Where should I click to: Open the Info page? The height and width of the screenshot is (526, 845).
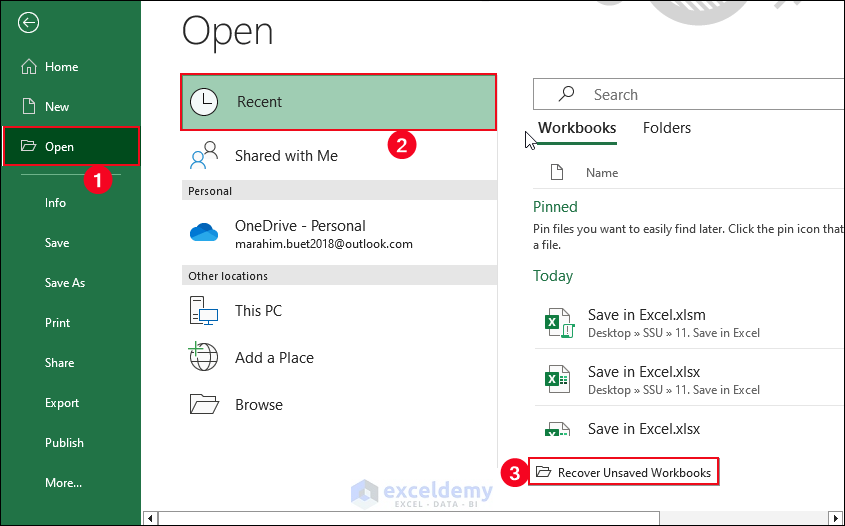coord(55,203)
